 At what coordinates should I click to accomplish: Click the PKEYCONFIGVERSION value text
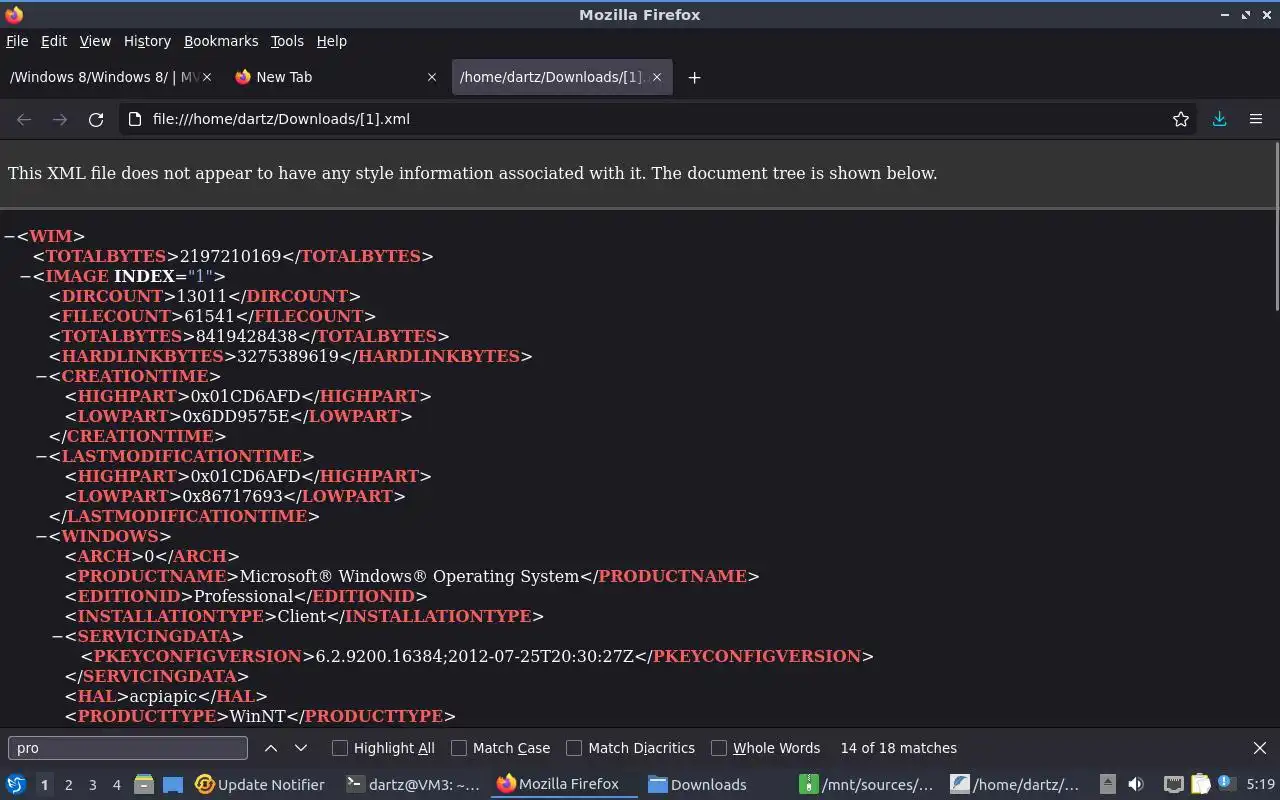pos(476,656)
